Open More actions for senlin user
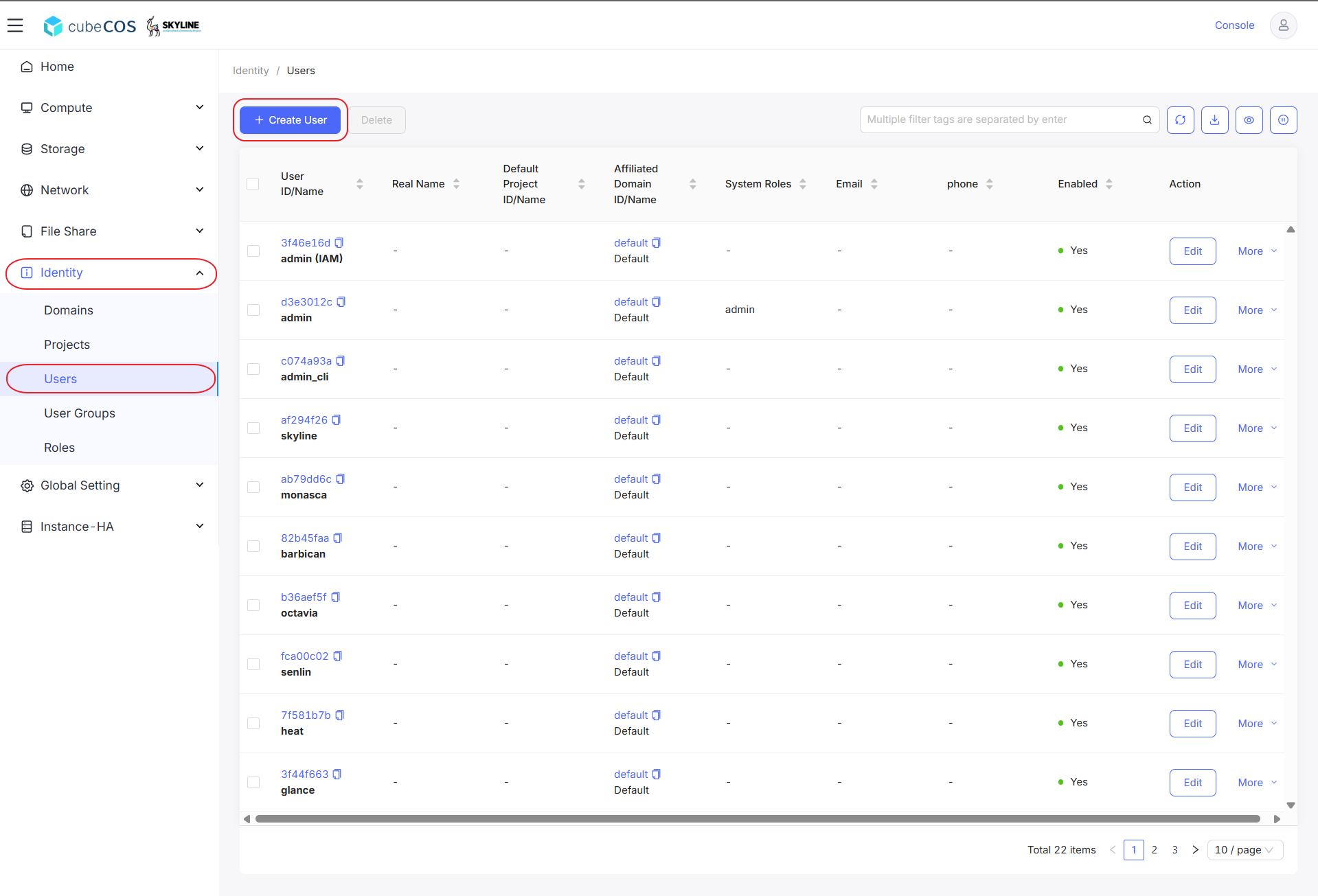This screenshot has width=1318, height=896. [x=1258, y=665]
